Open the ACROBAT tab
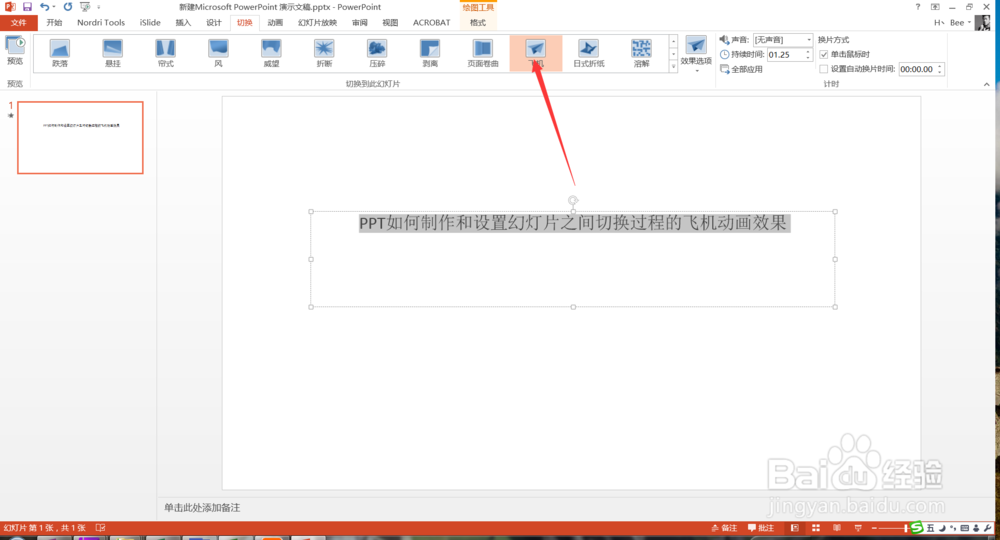The width and height of the screenshot is (1000, 540). (432, 22)
